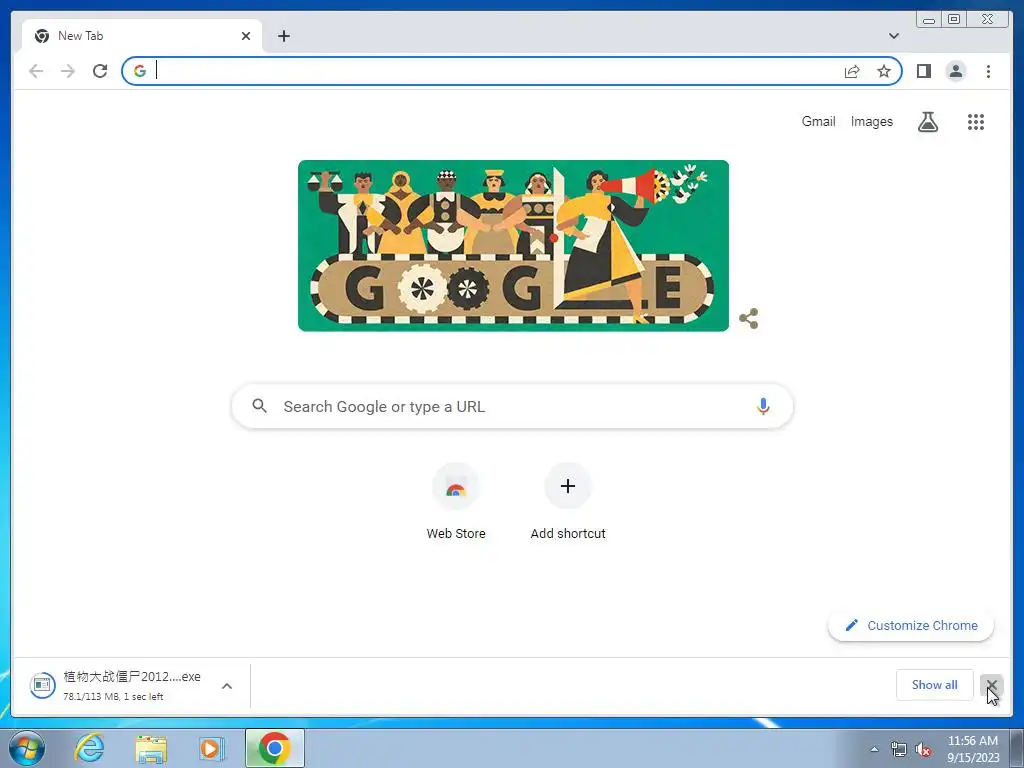Select the New Tab tab
Viewport: 1024px width, 768px height.
point(142,36)
